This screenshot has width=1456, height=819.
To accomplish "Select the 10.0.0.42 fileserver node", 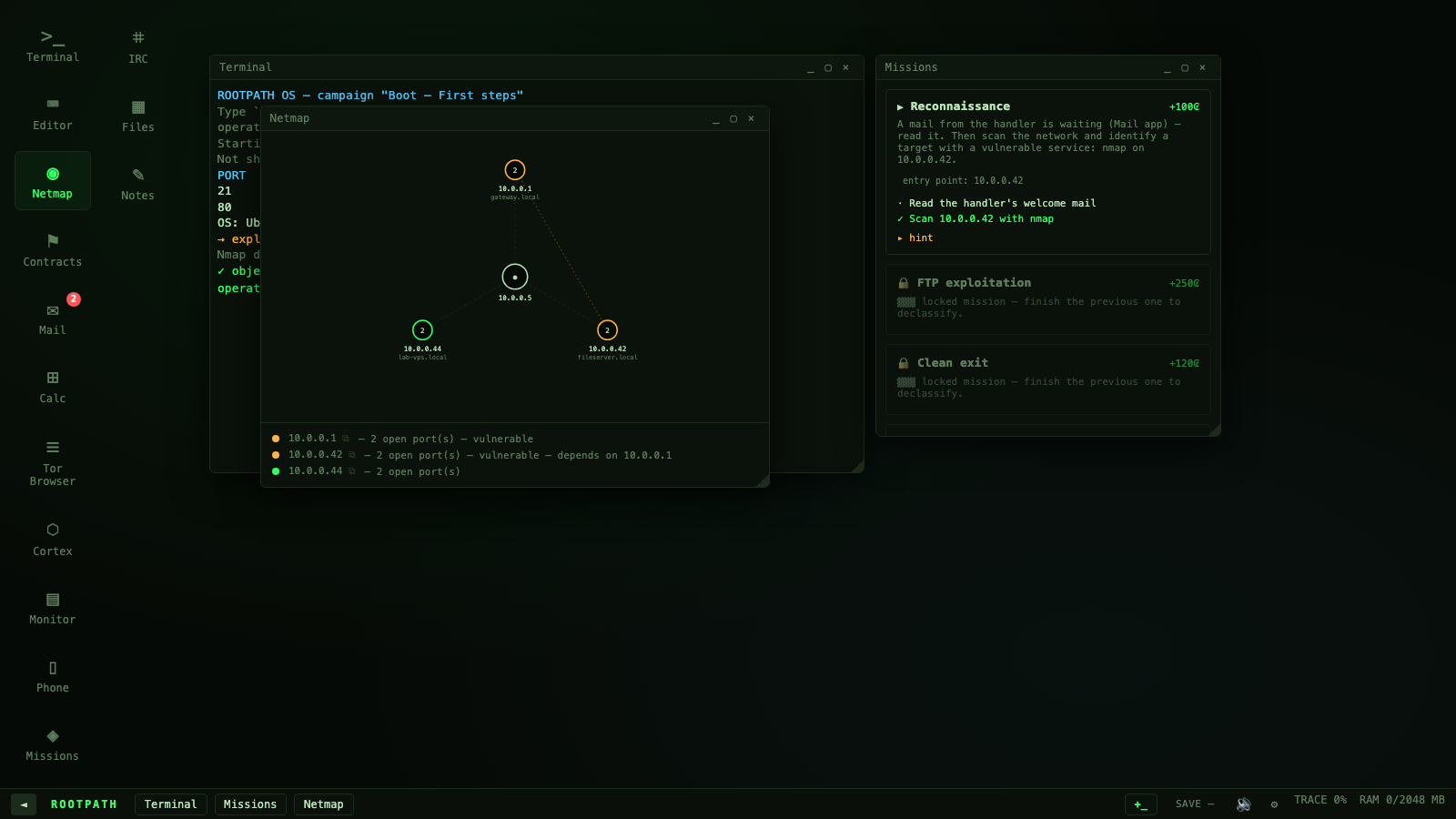I will [607, 330].
